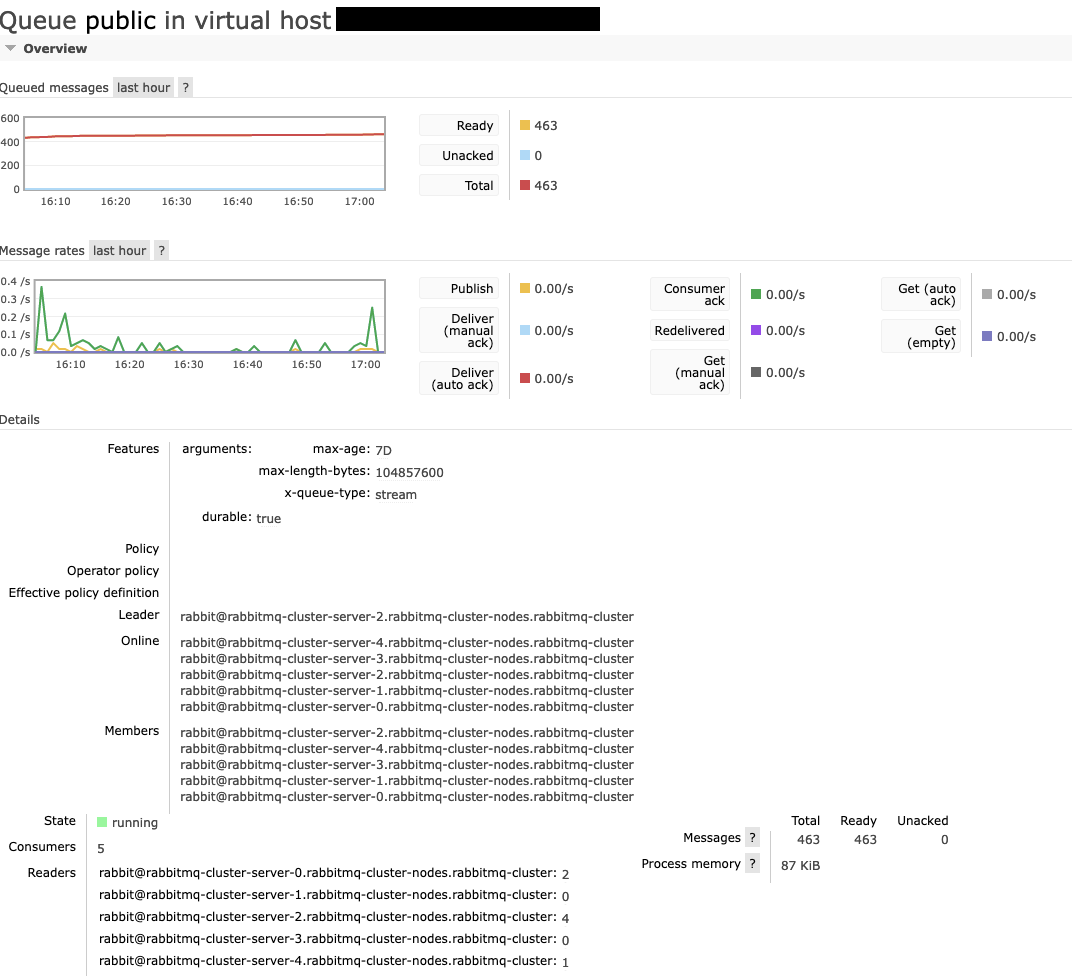Open help icon next to Messages
The width and height of the screenshot is (1072, 976).
click(752, 837)
